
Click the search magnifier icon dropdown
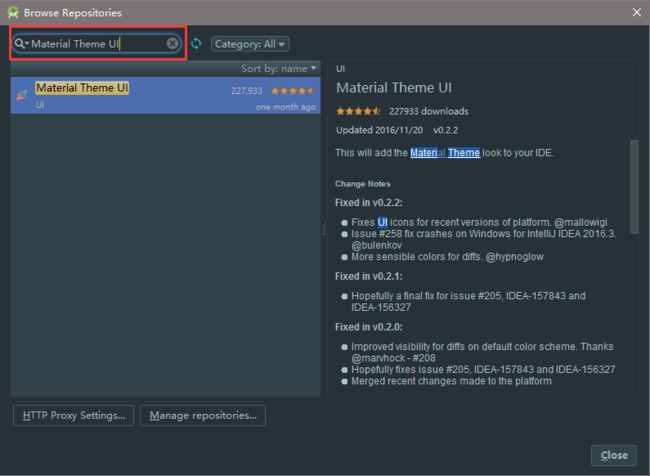coord(21,44)
